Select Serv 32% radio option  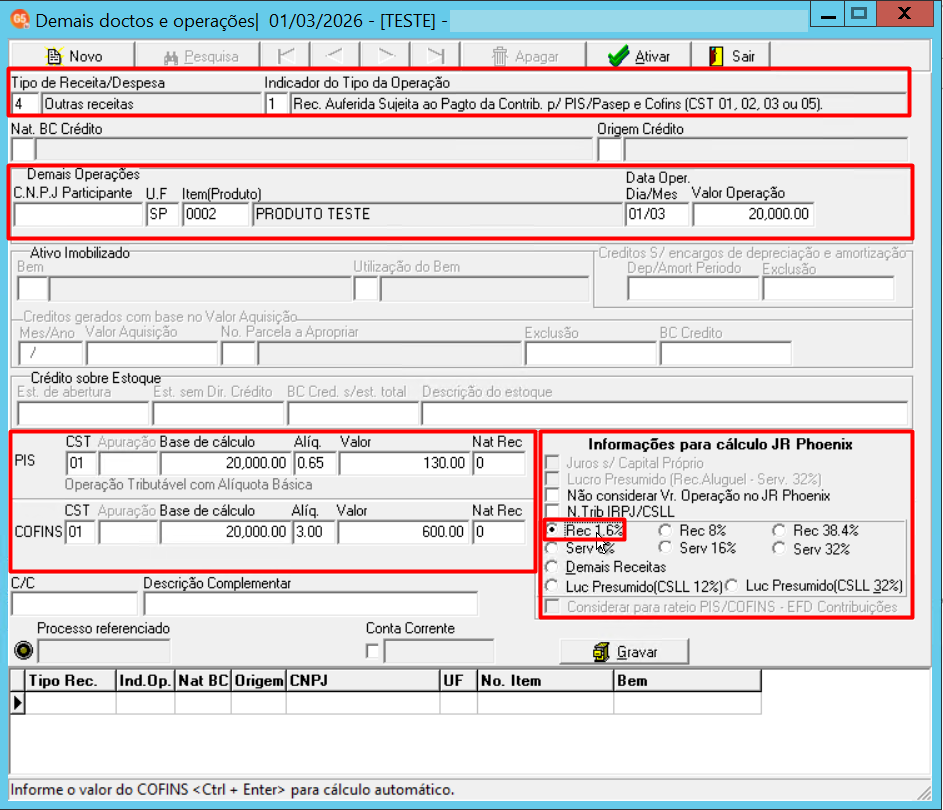[778, 548]
